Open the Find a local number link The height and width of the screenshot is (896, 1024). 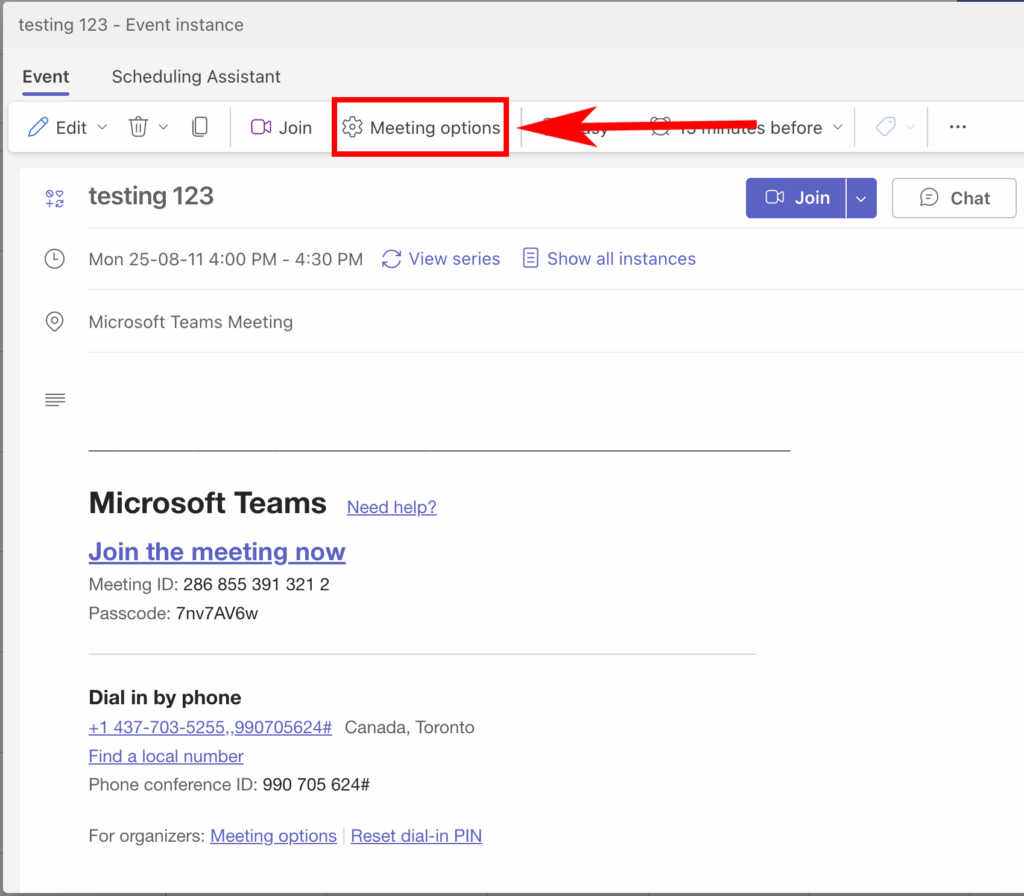tap(166, 756)
